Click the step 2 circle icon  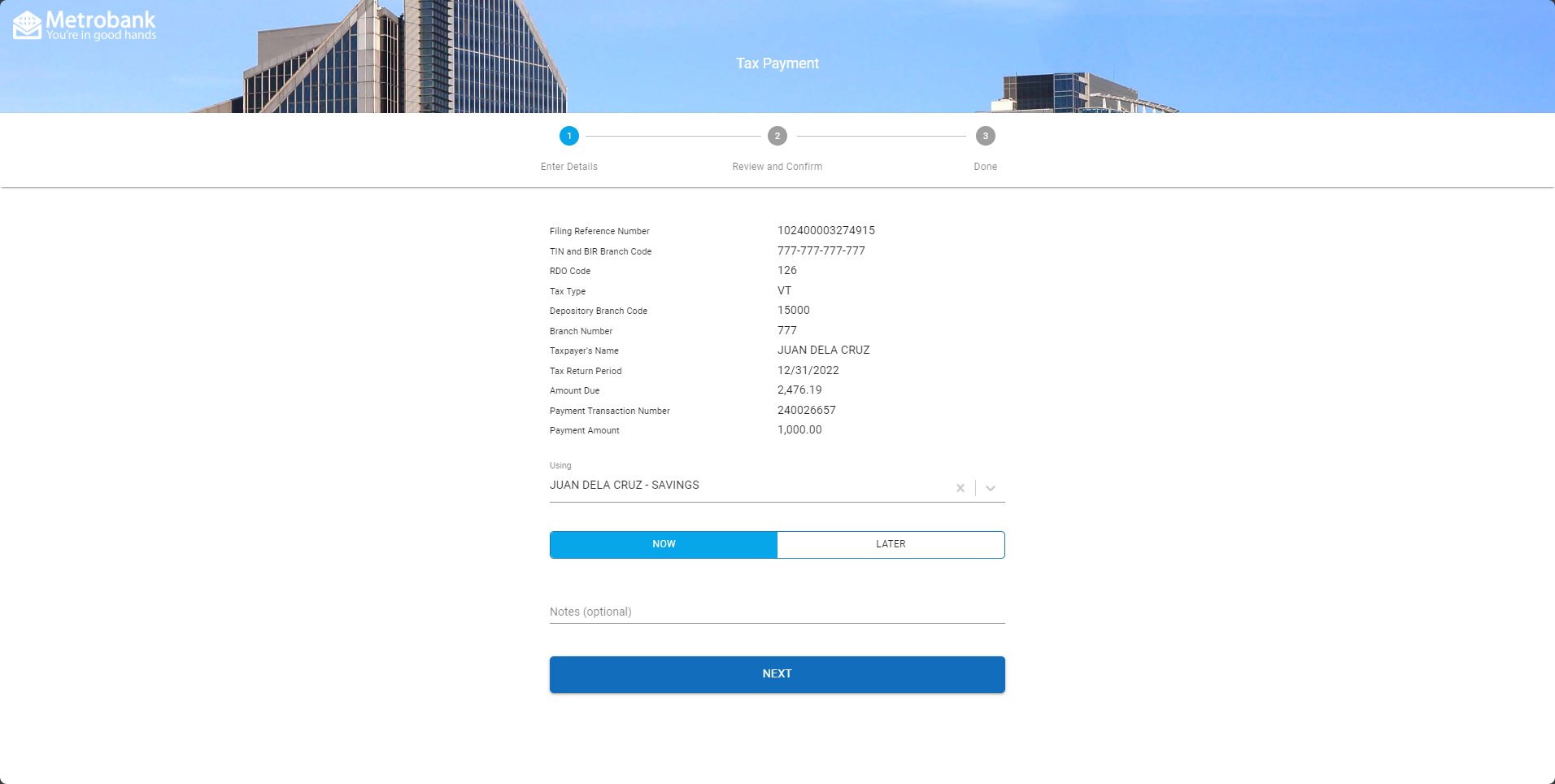point(777,136)
